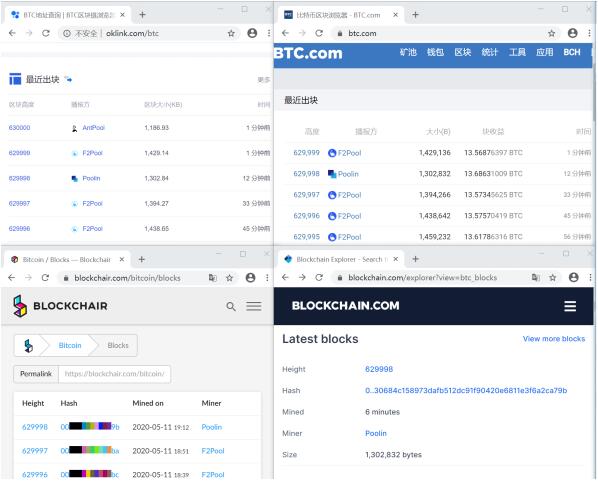Translate the blockchair.com page via translate icon
This screenshot has height=484, width=598.
coord(212,278)
